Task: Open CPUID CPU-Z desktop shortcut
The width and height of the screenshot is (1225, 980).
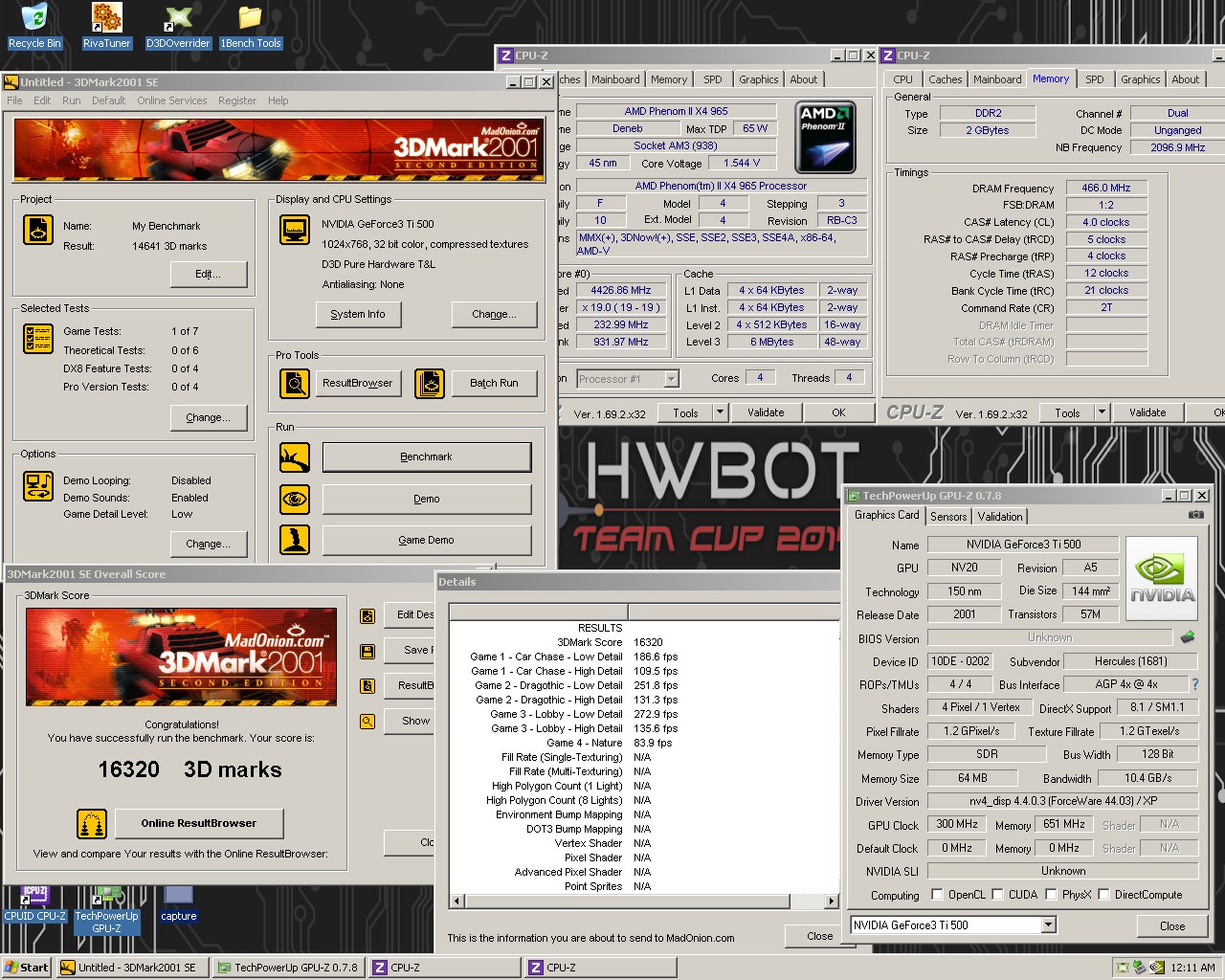Action: point(34,904)
